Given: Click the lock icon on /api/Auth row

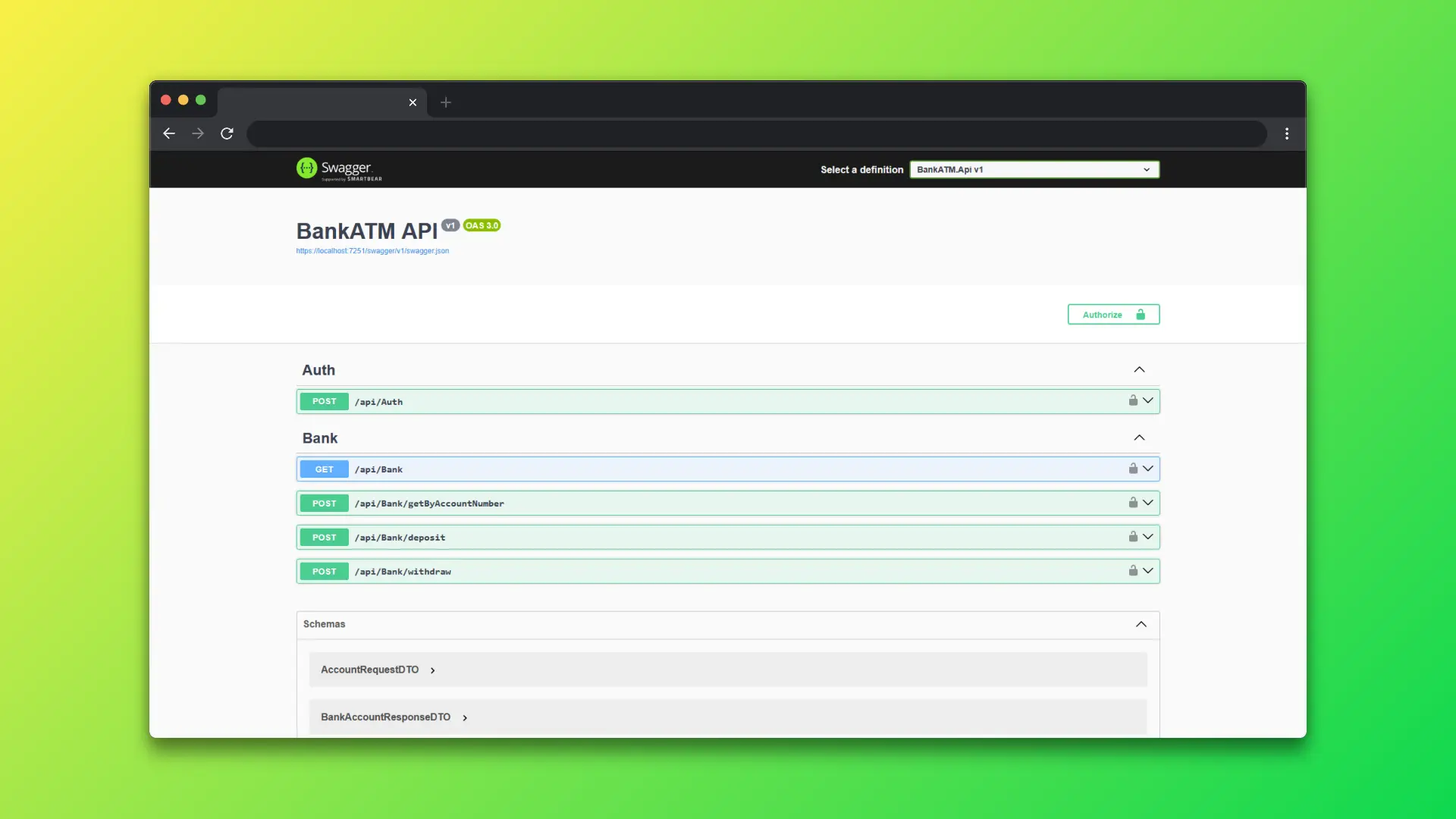Looking at the screenshot, I should click(x=1133, y=400).
